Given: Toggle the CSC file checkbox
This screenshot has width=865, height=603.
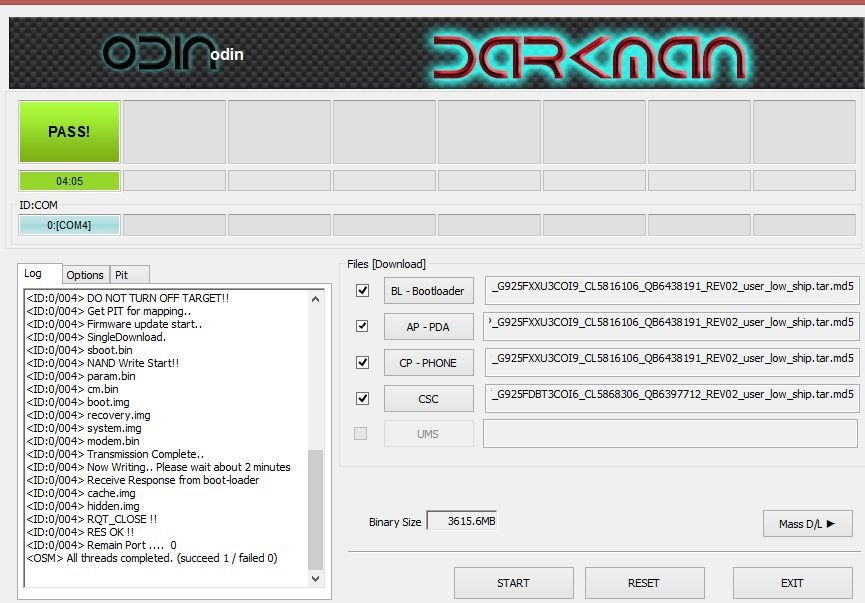Looking at the screenshot, I should tap(362, 398).
